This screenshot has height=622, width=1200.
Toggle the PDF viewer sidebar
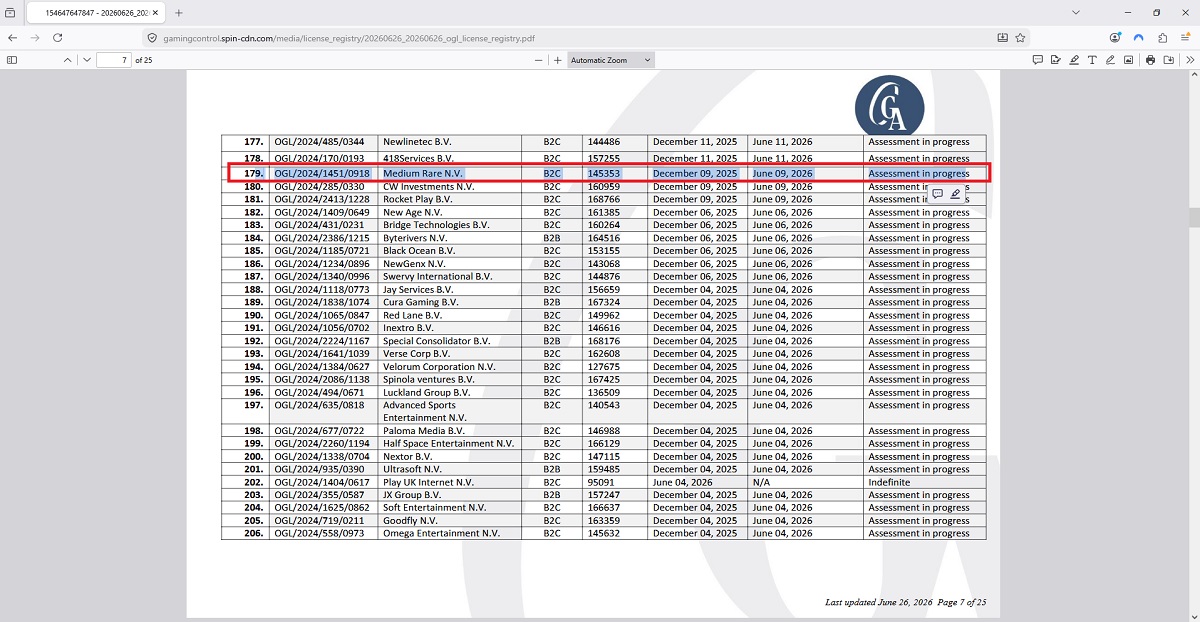coord(12,60)
